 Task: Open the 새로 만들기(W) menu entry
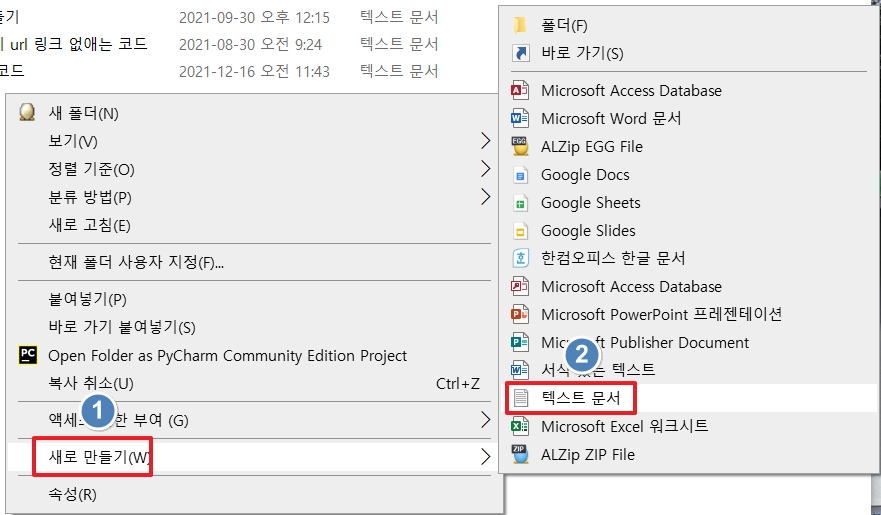click(99, 457)
